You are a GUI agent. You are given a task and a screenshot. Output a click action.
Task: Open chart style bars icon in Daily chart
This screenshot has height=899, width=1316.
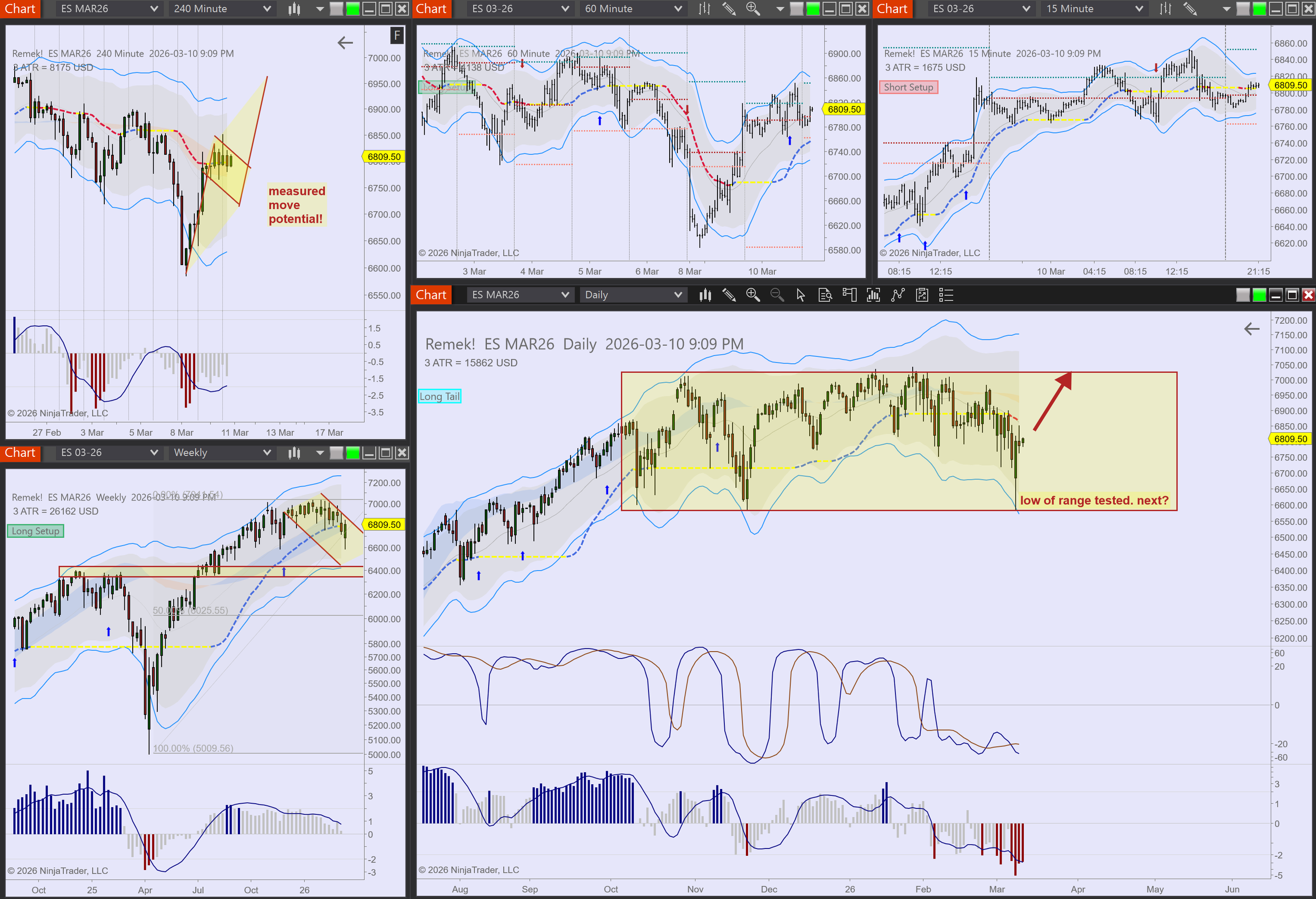[705, 295]
